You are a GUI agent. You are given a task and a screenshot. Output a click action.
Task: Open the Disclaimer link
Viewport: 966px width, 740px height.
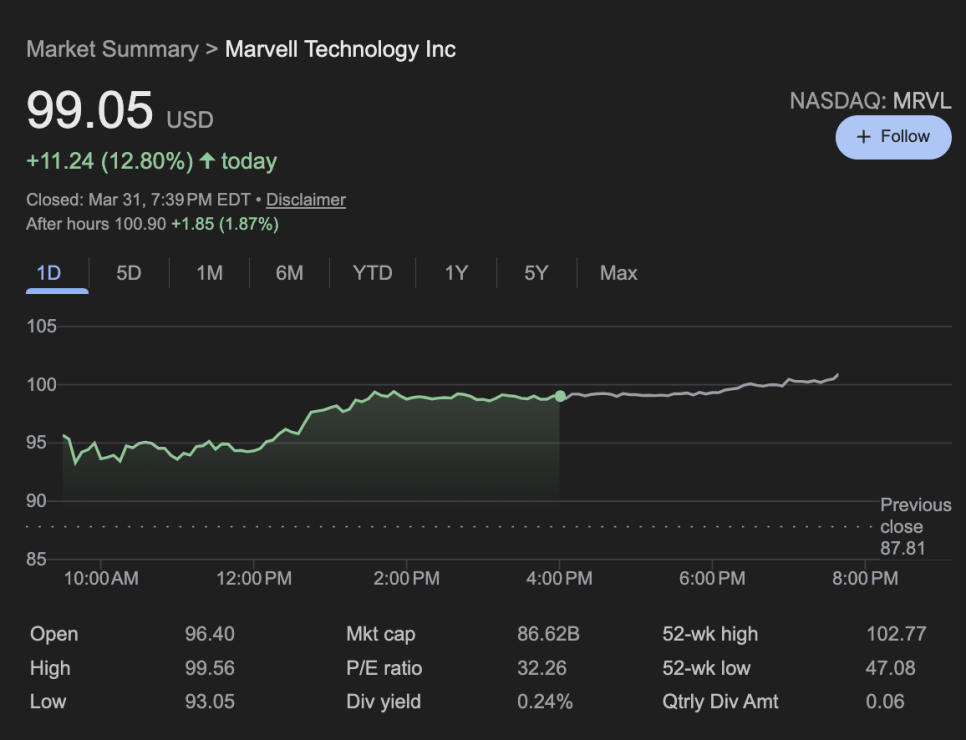click(306, 200)
